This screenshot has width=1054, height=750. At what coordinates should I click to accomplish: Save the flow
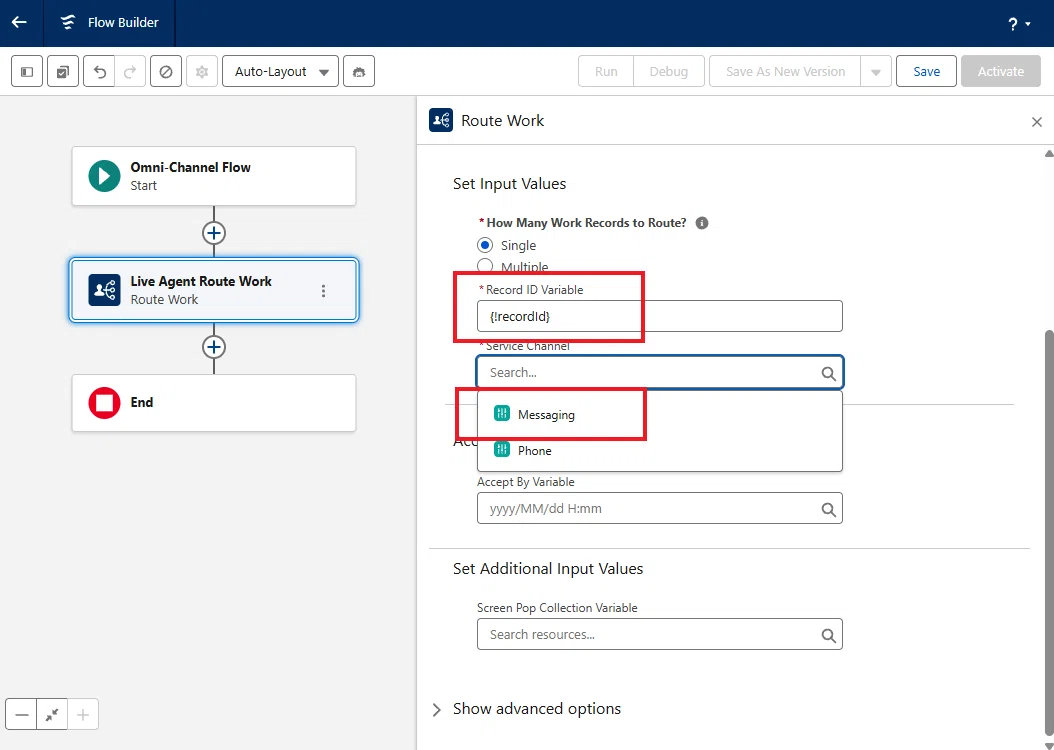coord(926,71)
